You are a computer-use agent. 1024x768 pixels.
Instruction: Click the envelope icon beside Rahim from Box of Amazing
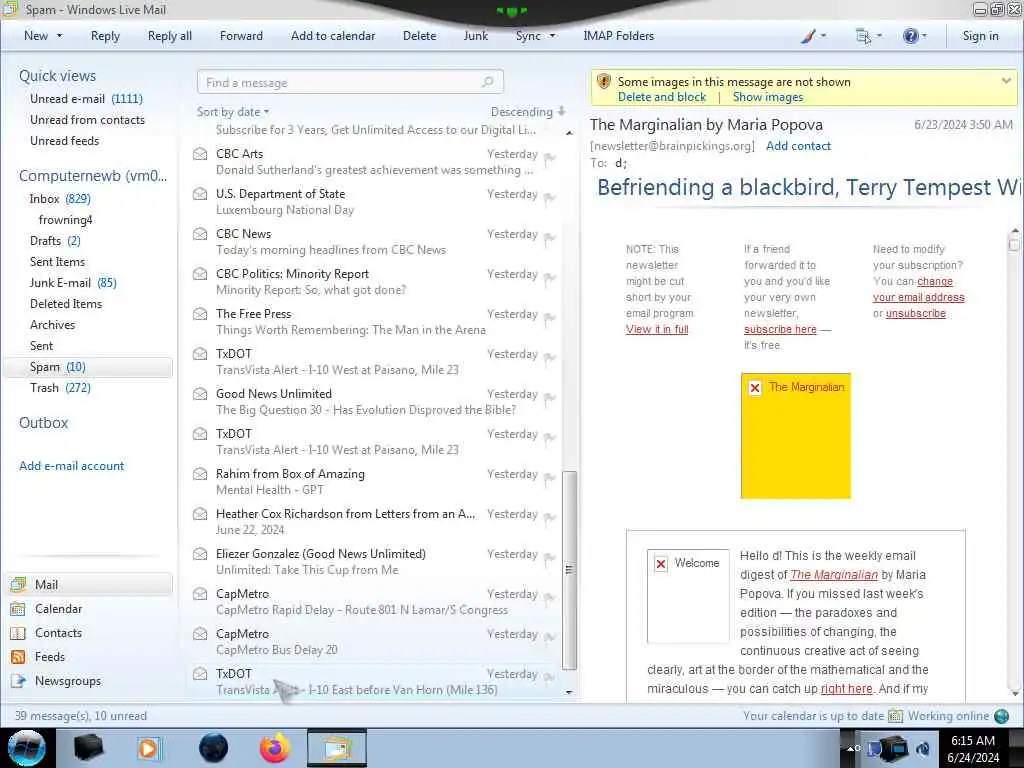click(x=200, y=474)
